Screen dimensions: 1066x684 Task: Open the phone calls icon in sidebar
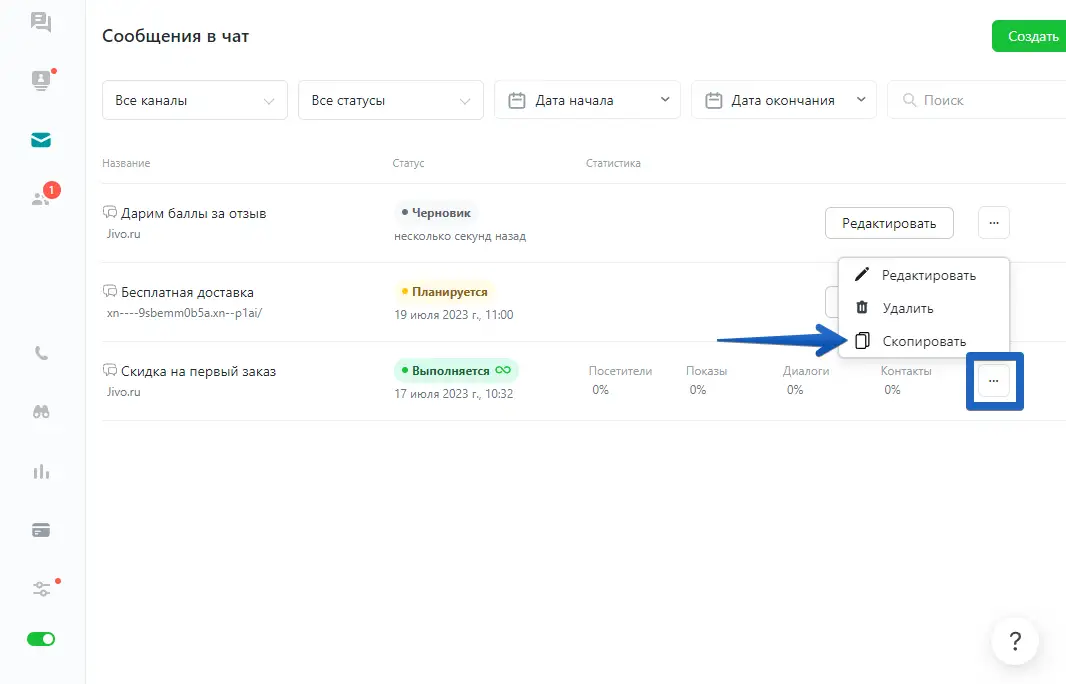41,353
